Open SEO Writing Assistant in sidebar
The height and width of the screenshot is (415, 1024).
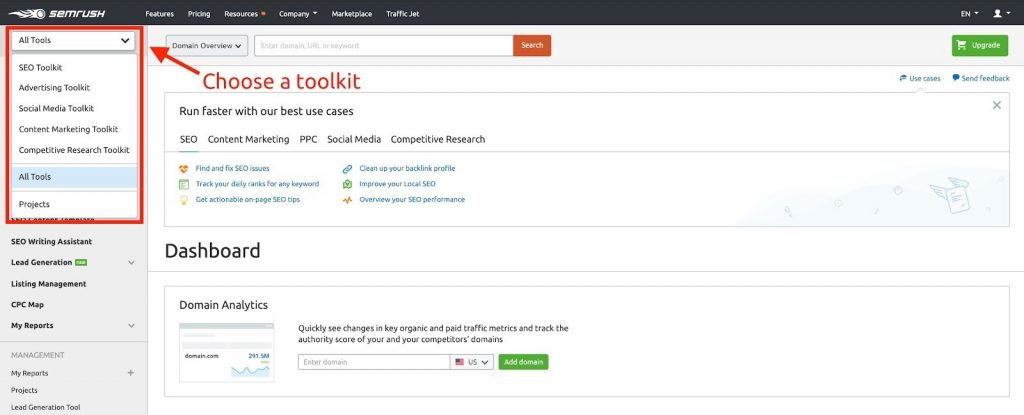click(52, 242)
